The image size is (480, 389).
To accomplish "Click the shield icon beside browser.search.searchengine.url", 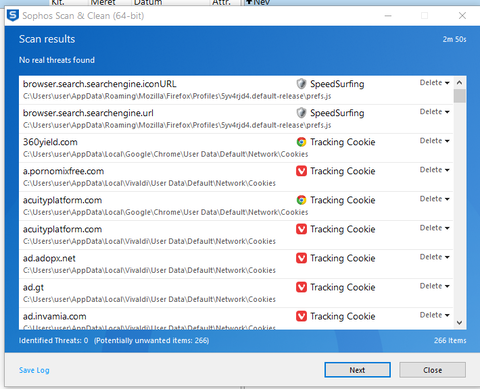I will [301, 113].
